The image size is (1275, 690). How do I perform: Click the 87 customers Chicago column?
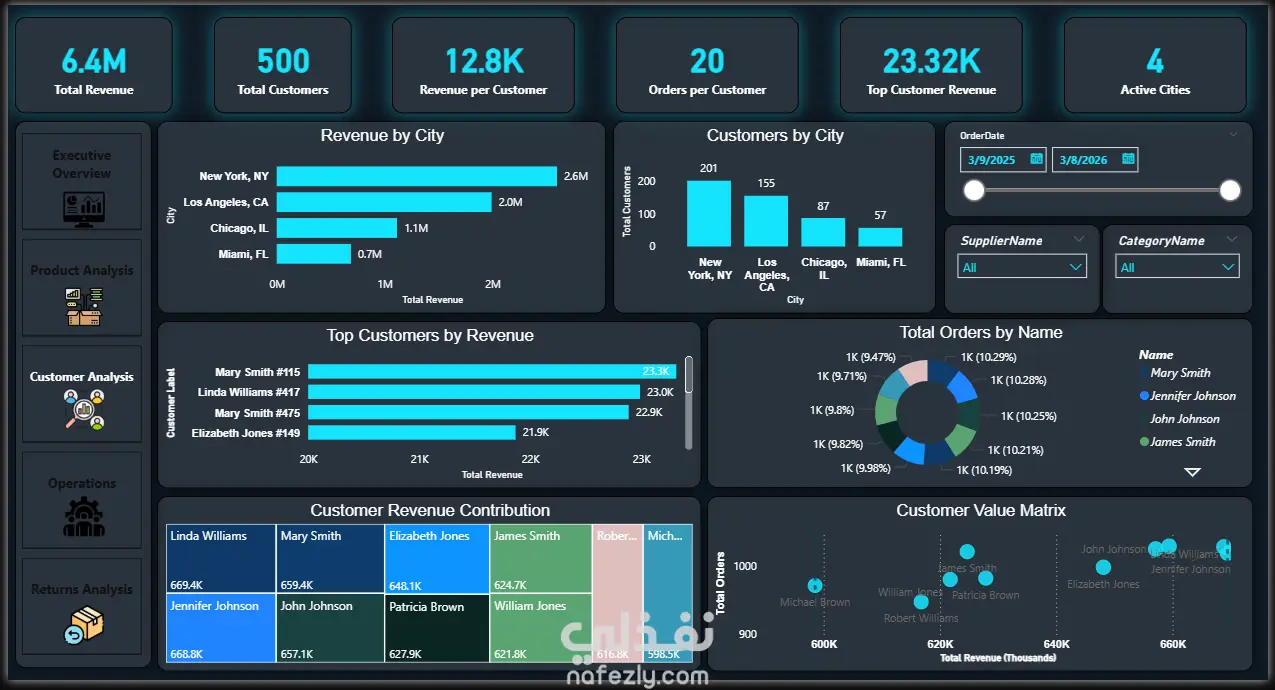point(823,232)
